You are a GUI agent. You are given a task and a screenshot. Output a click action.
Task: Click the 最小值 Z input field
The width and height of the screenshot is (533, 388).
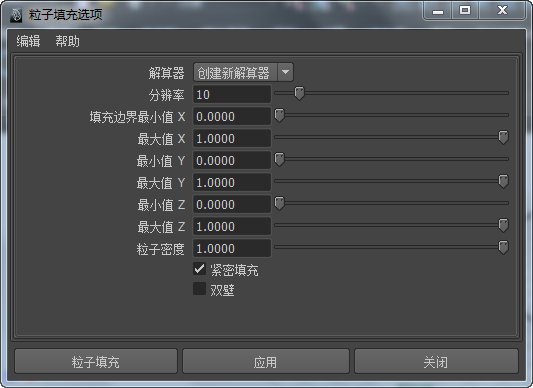click(x=232, y=204)
